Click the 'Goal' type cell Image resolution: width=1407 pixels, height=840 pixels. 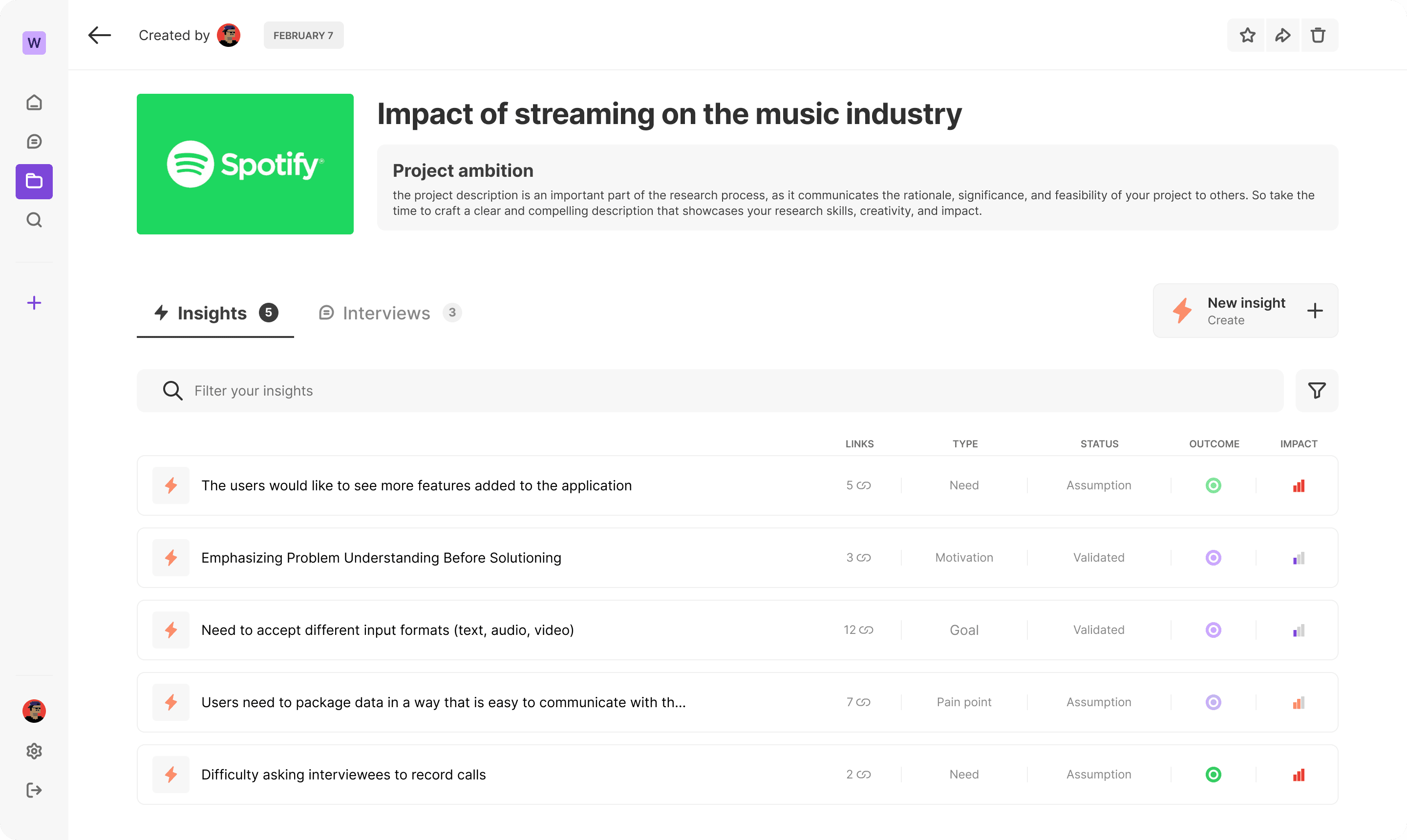point(964,630)
